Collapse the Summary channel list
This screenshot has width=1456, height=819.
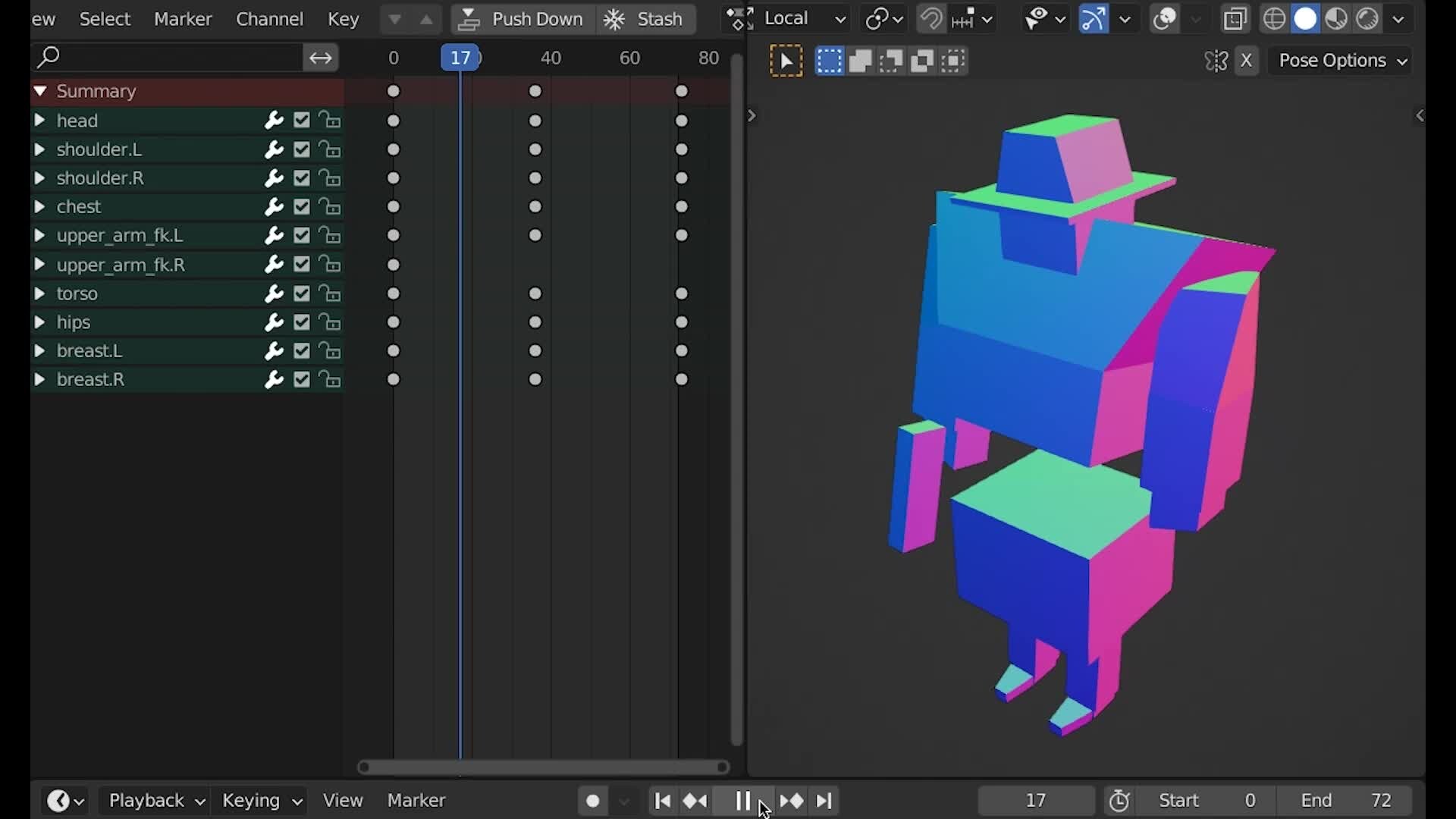point(39,91)
